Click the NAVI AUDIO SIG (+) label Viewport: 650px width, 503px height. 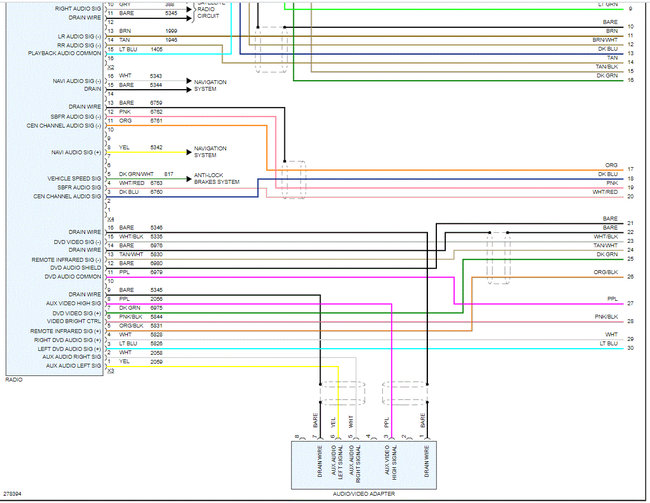76,153
